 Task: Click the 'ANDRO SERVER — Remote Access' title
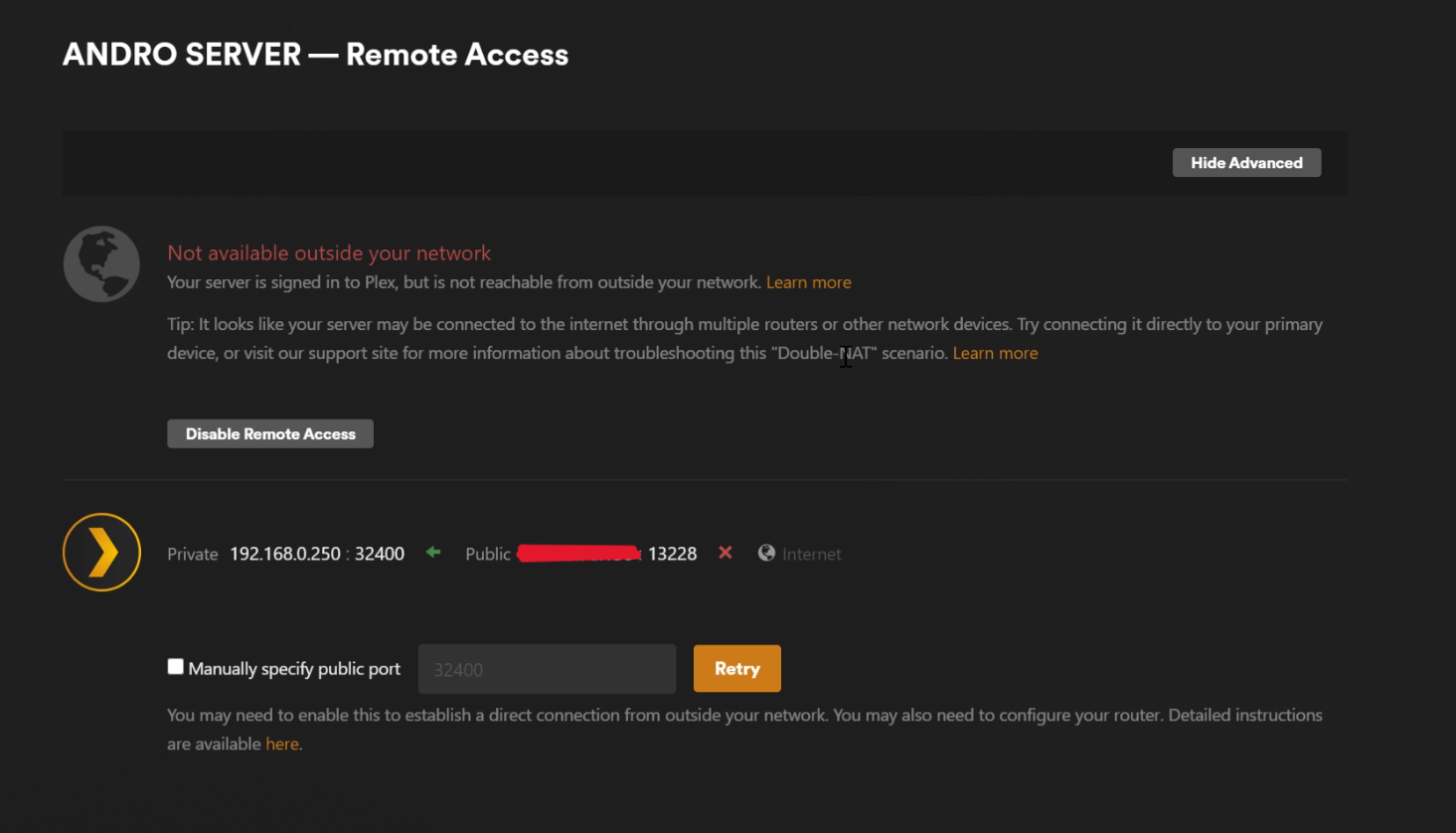(316, 55)
